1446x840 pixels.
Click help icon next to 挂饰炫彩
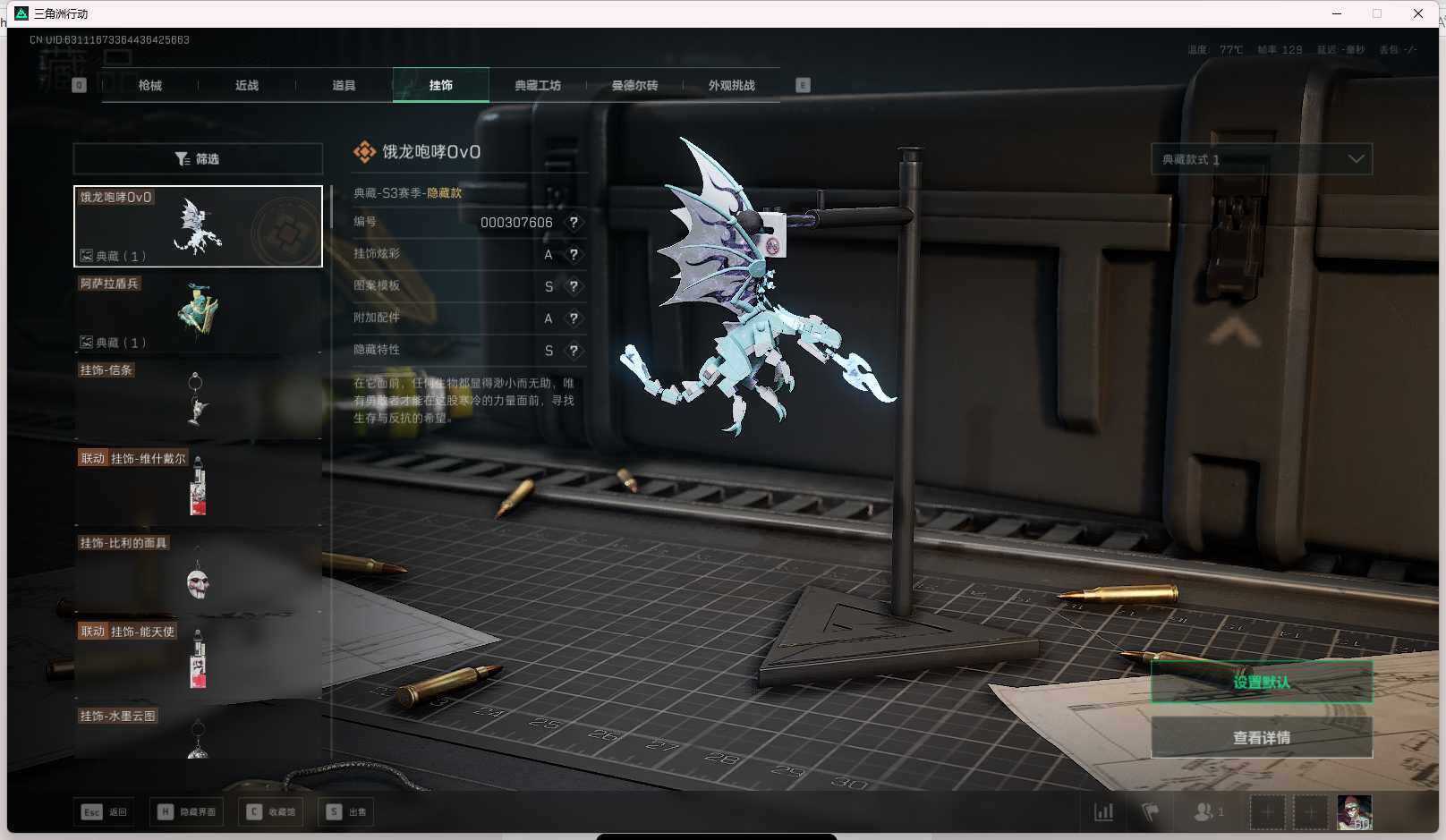tap(574, 255)
